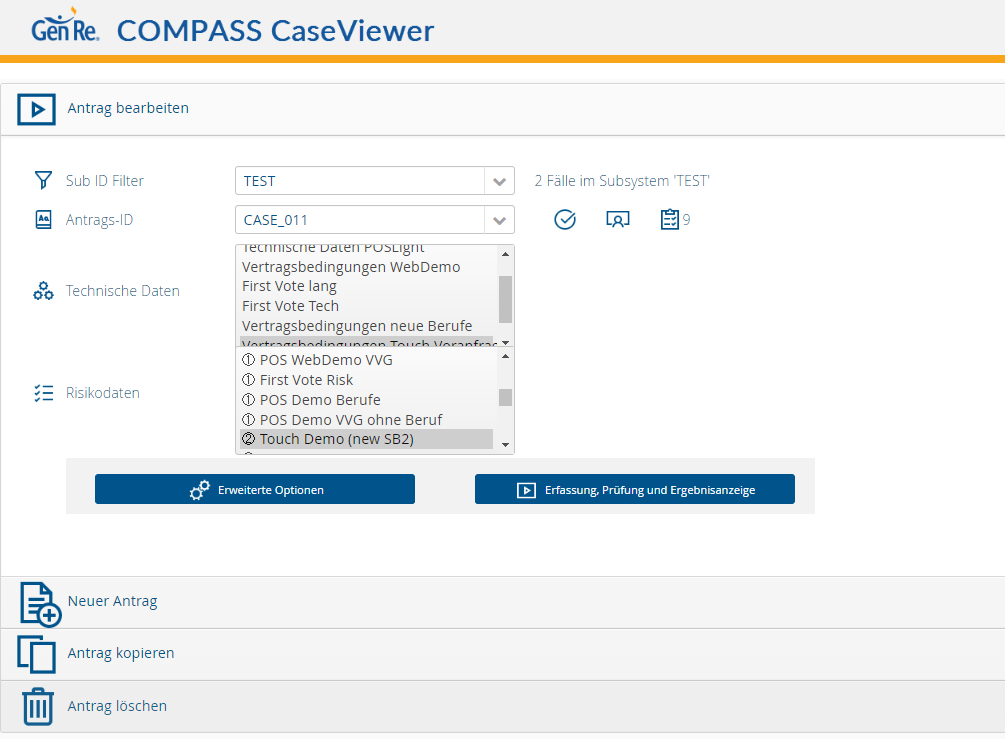
Task: Select POS Demo Berufe list entry
Action: 367,400
